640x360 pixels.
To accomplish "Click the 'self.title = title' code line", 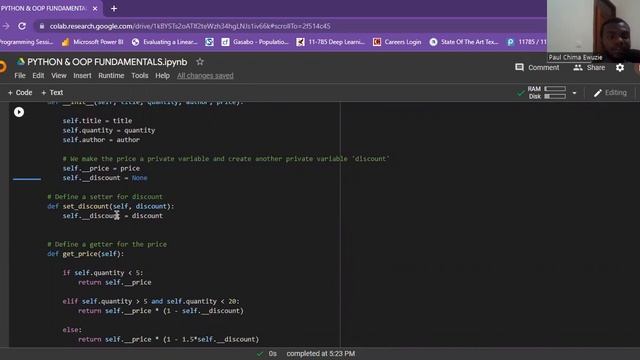I will point(97,121).
